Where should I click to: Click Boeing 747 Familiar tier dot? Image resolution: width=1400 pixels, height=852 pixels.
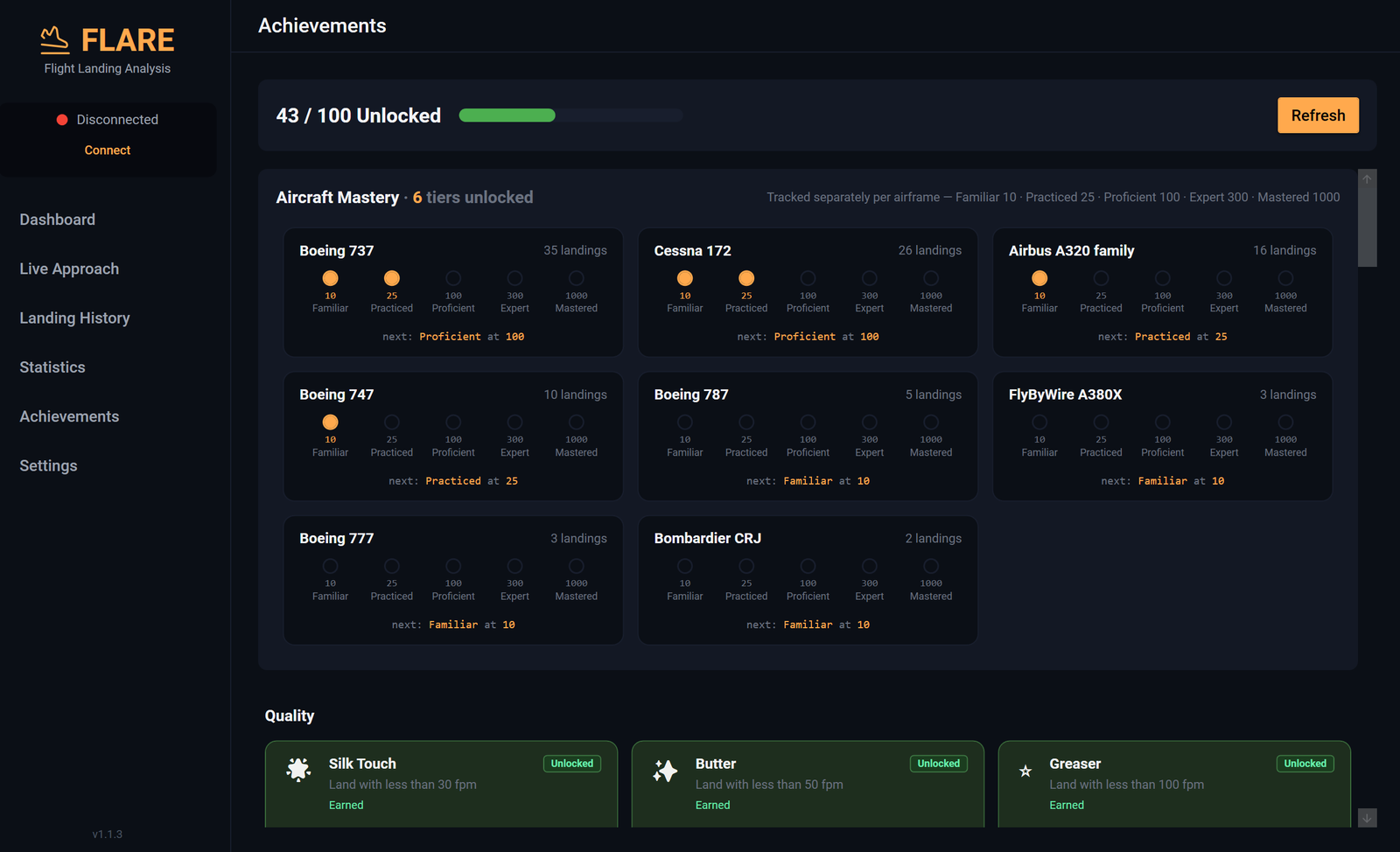(x=330, y=423)
